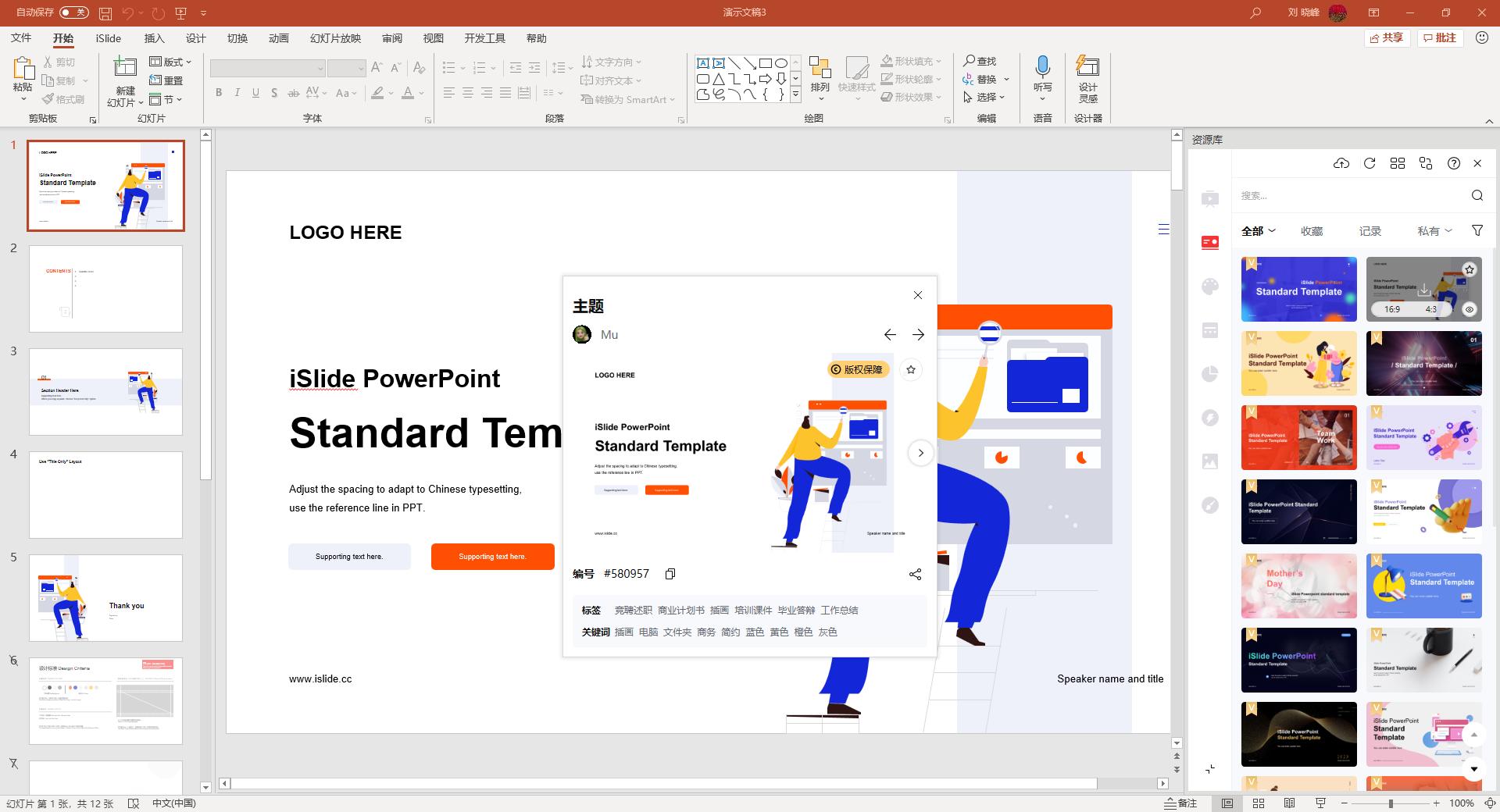Screen dimensions: 1500x812
Task: Click the text highlight color button
Action: point(377,93)
